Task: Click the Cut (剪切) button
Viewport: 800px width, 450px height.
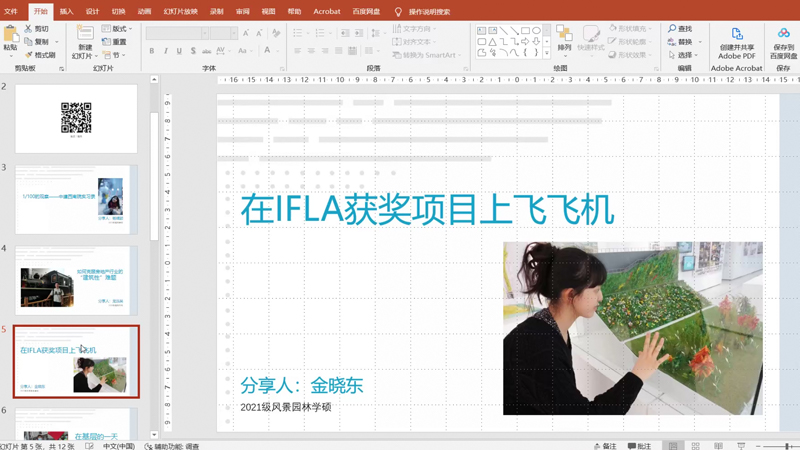Action: point(37,29)
